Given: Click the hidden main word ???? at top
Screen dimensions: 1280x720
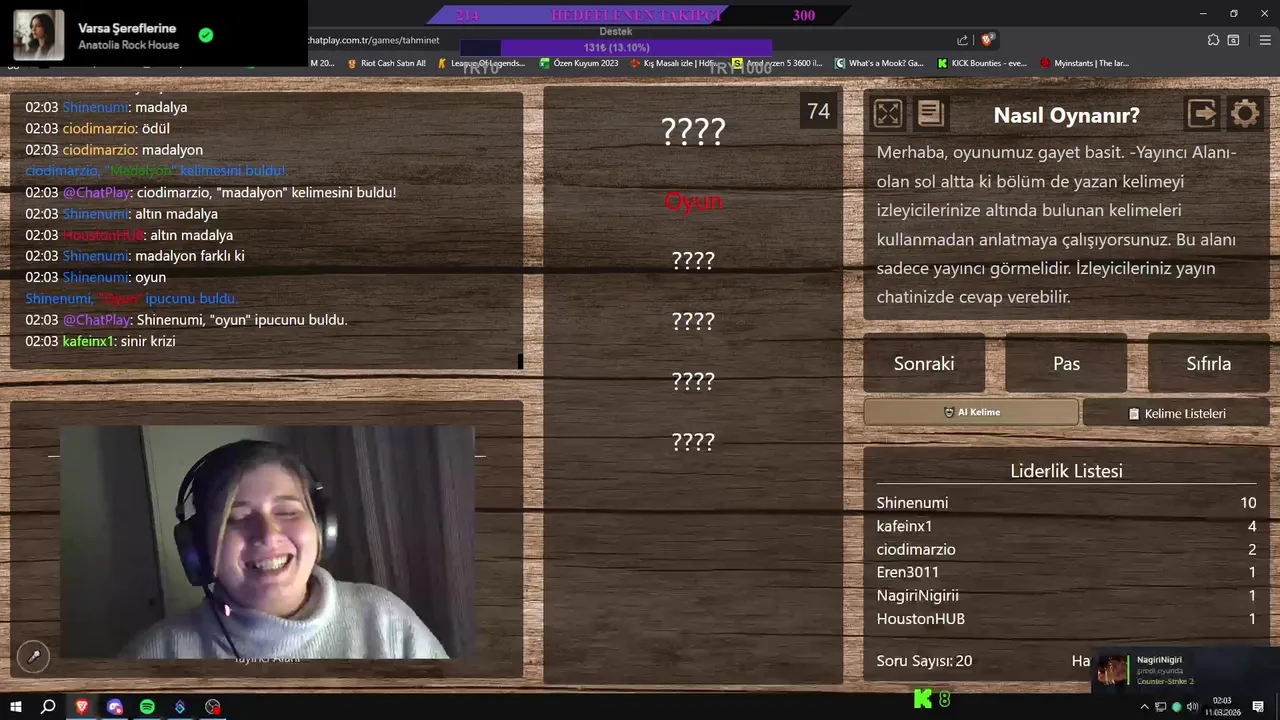Looking at the screenshot, I should (693, 131).
